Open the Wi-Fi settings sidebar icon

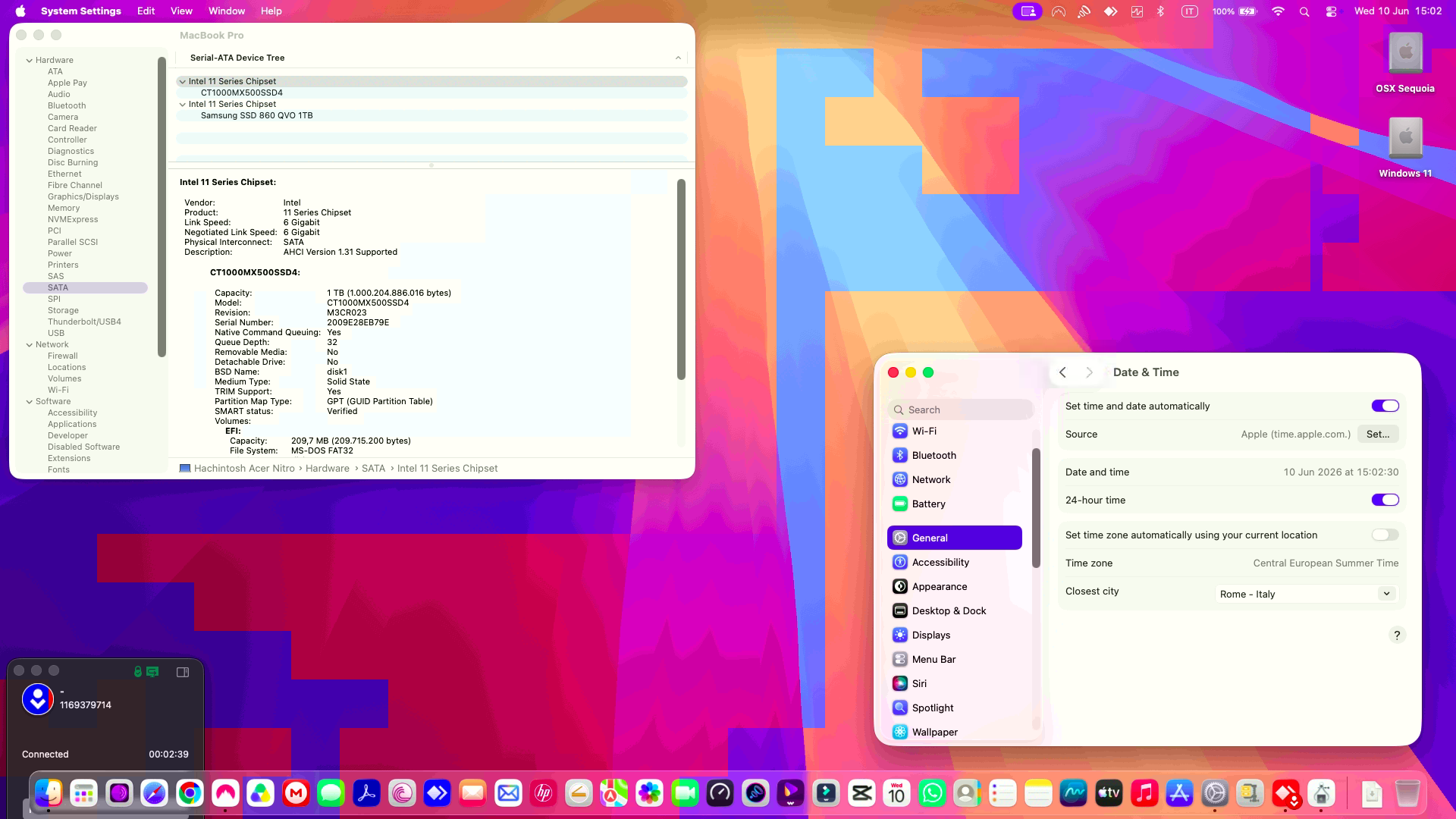coord(900,431)
